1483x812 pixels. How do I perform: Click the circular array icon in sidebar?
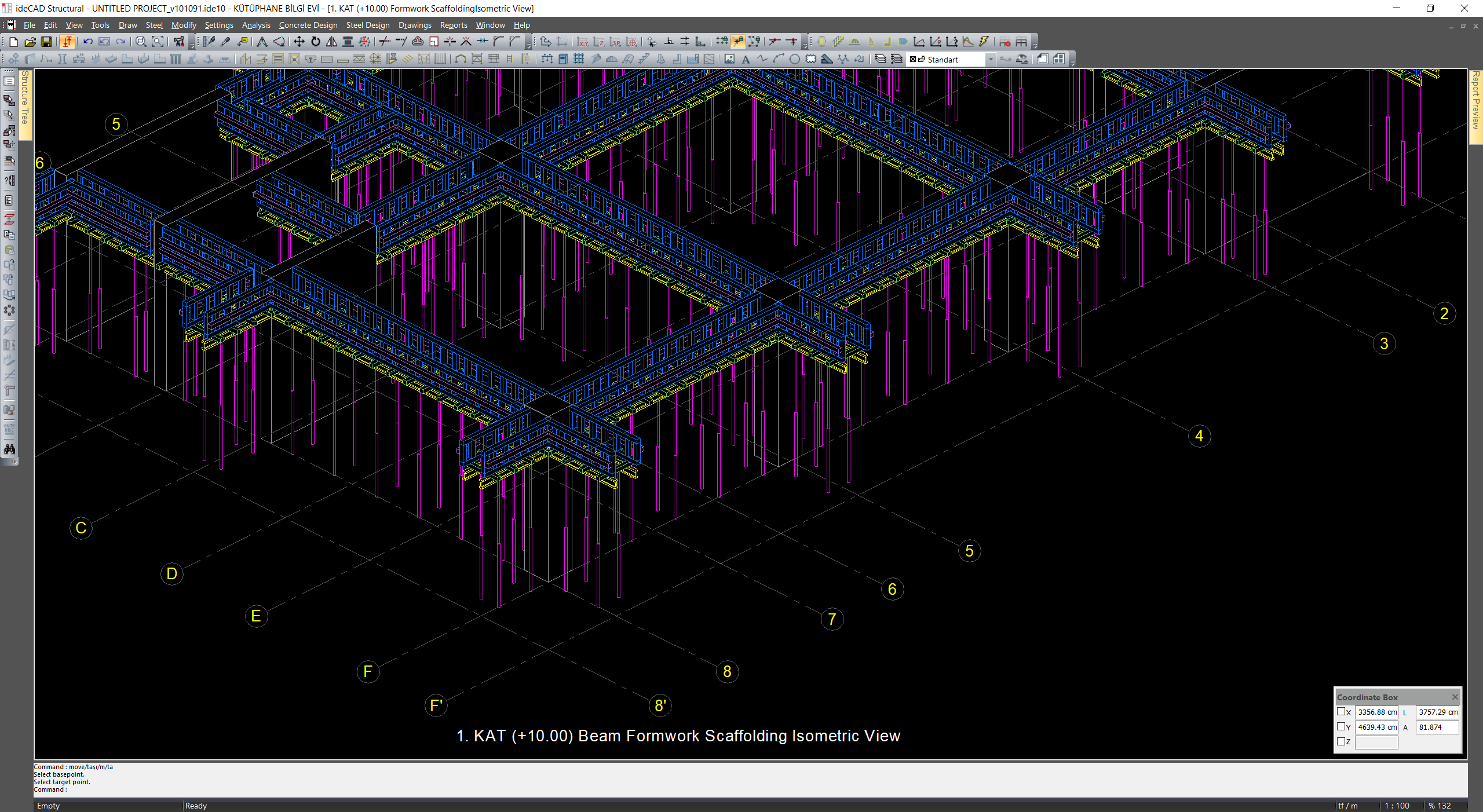pos(9,310)
